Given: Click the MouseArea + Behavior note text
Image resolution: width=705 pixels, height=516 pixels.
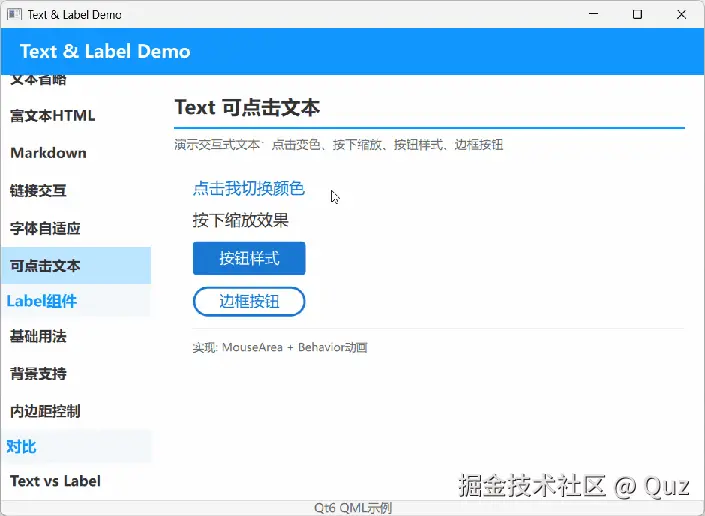Looking at the screenshot, I should click(280, 347).
